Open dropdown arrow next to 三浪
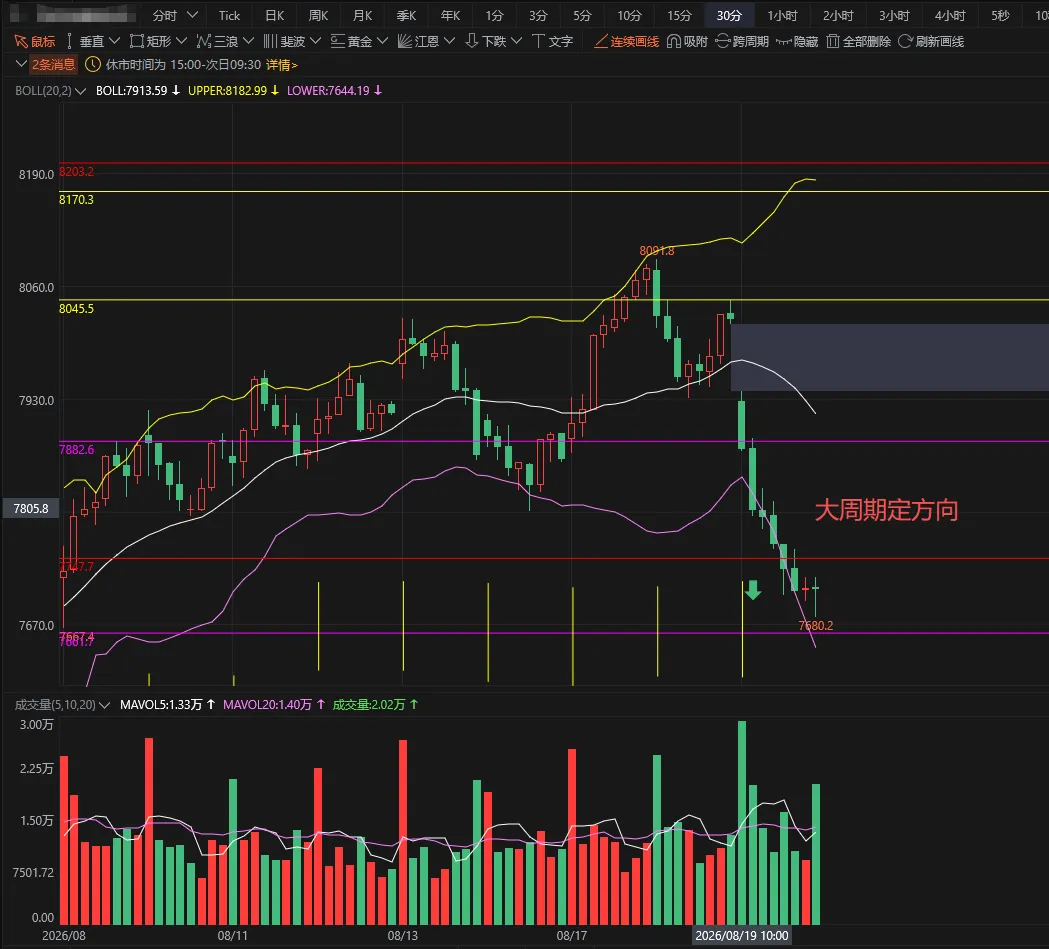Viewport: 1049px width, 949px height. coord(248,41)
